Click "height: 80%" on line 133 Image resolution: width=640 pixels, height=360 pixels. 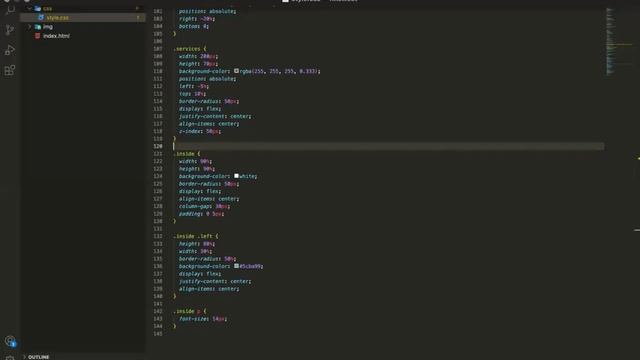click(x=197, y=244)
